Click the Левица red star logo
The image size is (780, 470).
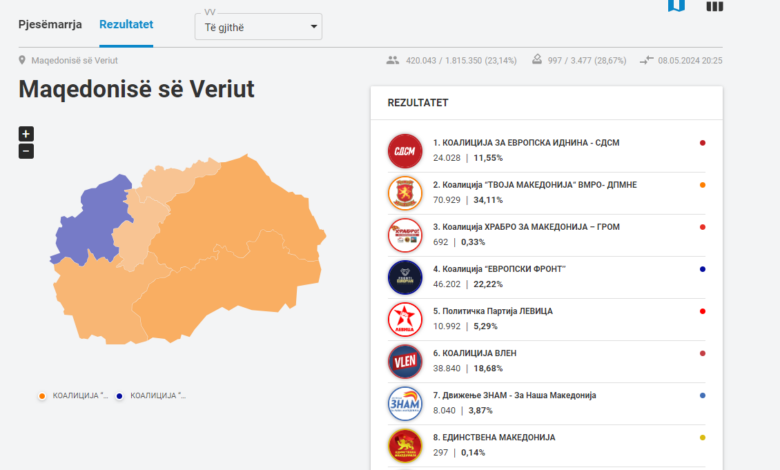click(x=405, y=319)
